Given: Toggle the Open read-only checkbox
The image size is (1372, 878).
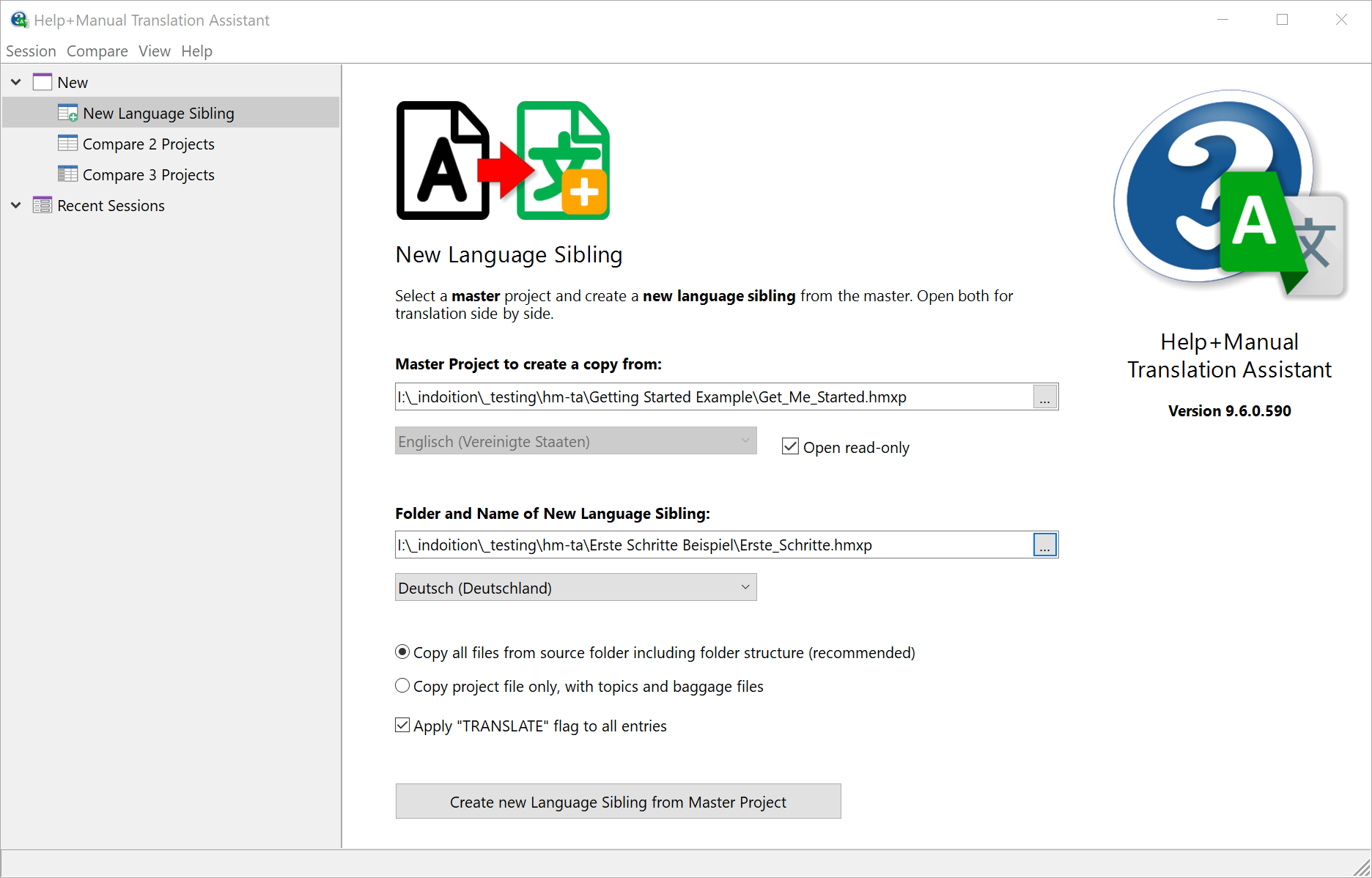Looking at the screenshot, I should pos(790,446).
